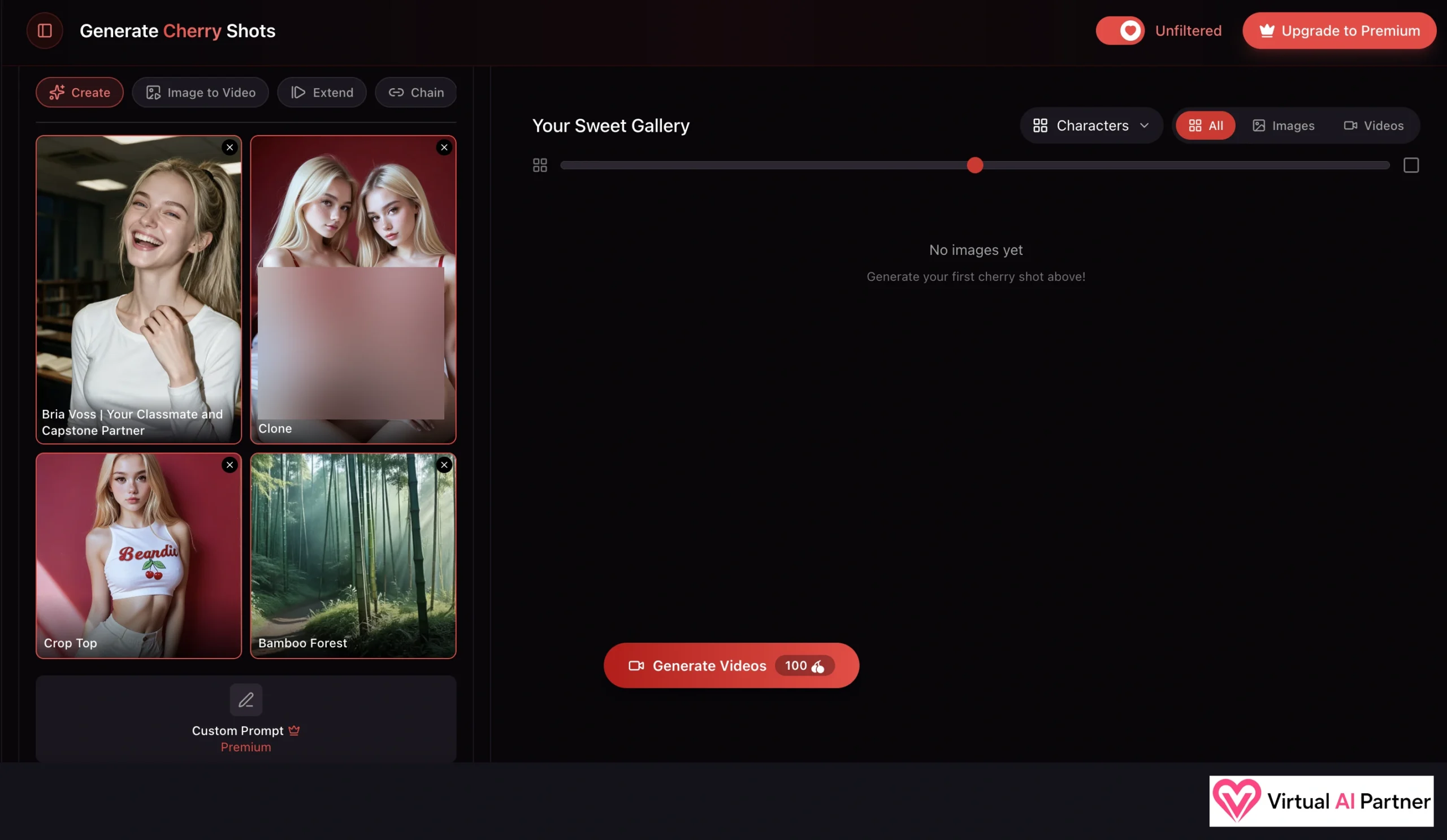Click the Premium label under Custom Prompt
This screenshot has height=840, width=1447.
point(246,747)
